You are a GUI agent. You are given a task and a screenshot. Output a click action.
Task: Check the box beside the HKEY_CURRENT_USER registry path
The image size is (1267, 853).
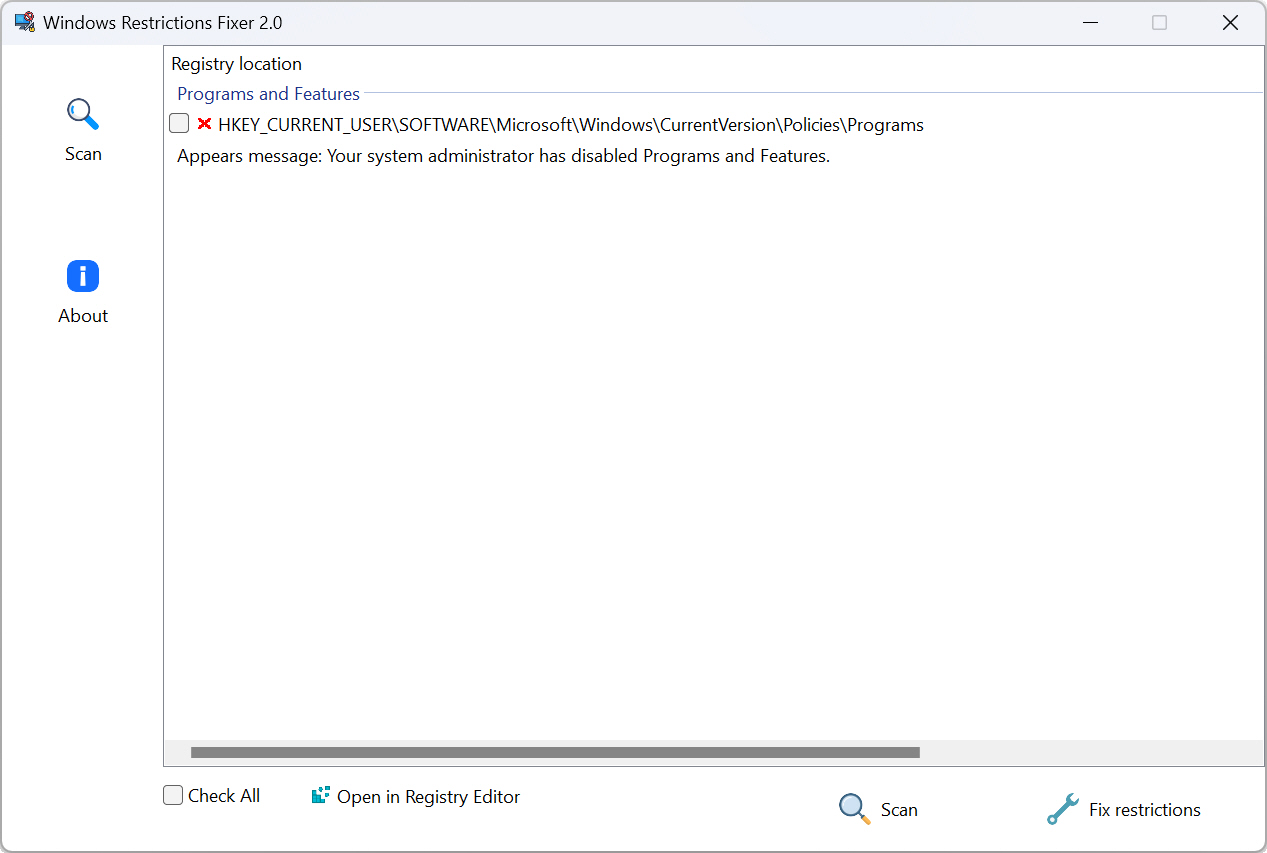(x=179, y=123)
